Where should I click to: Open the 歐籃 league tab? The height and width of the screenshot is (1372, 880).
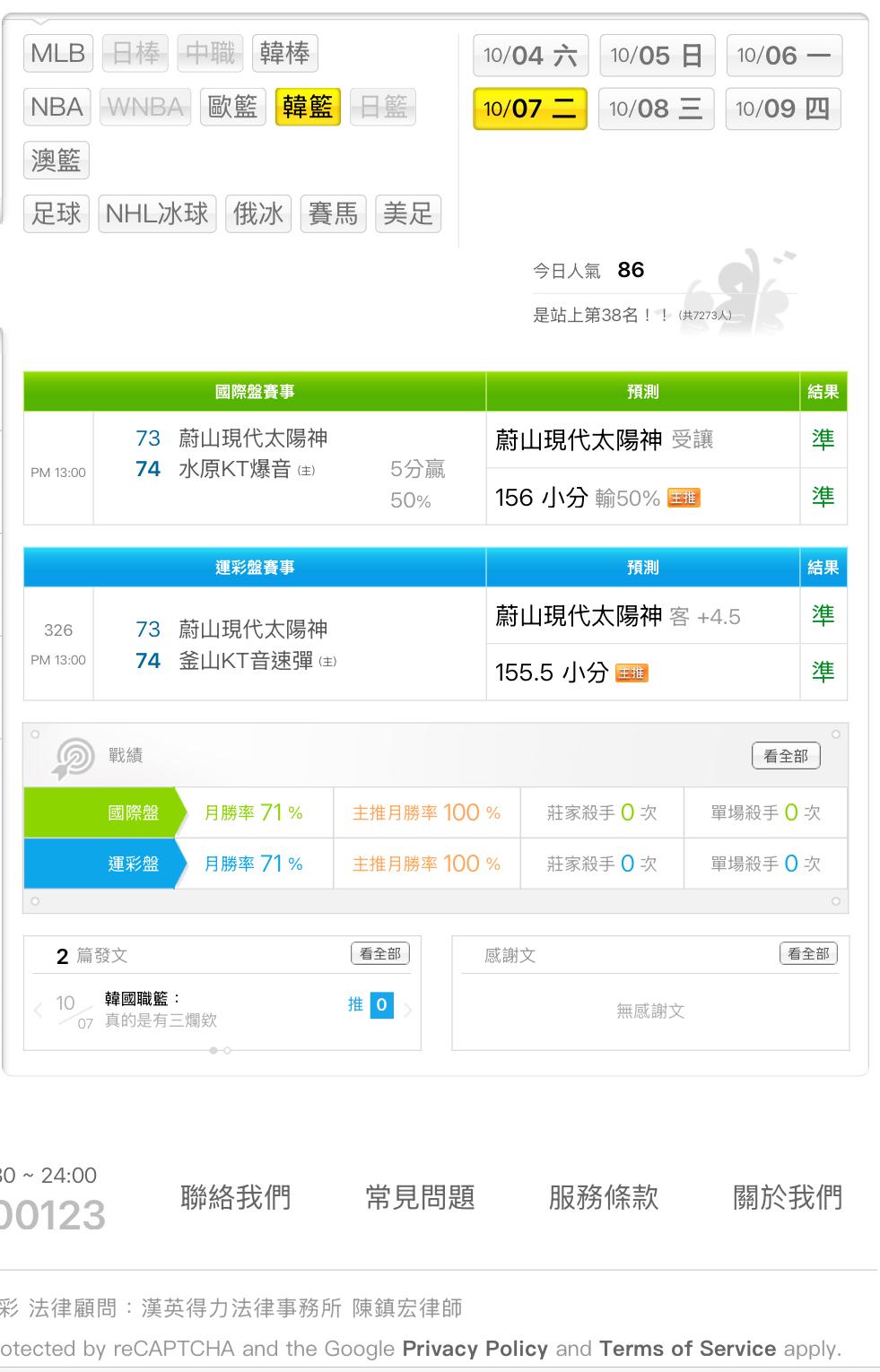coord(232,108)
